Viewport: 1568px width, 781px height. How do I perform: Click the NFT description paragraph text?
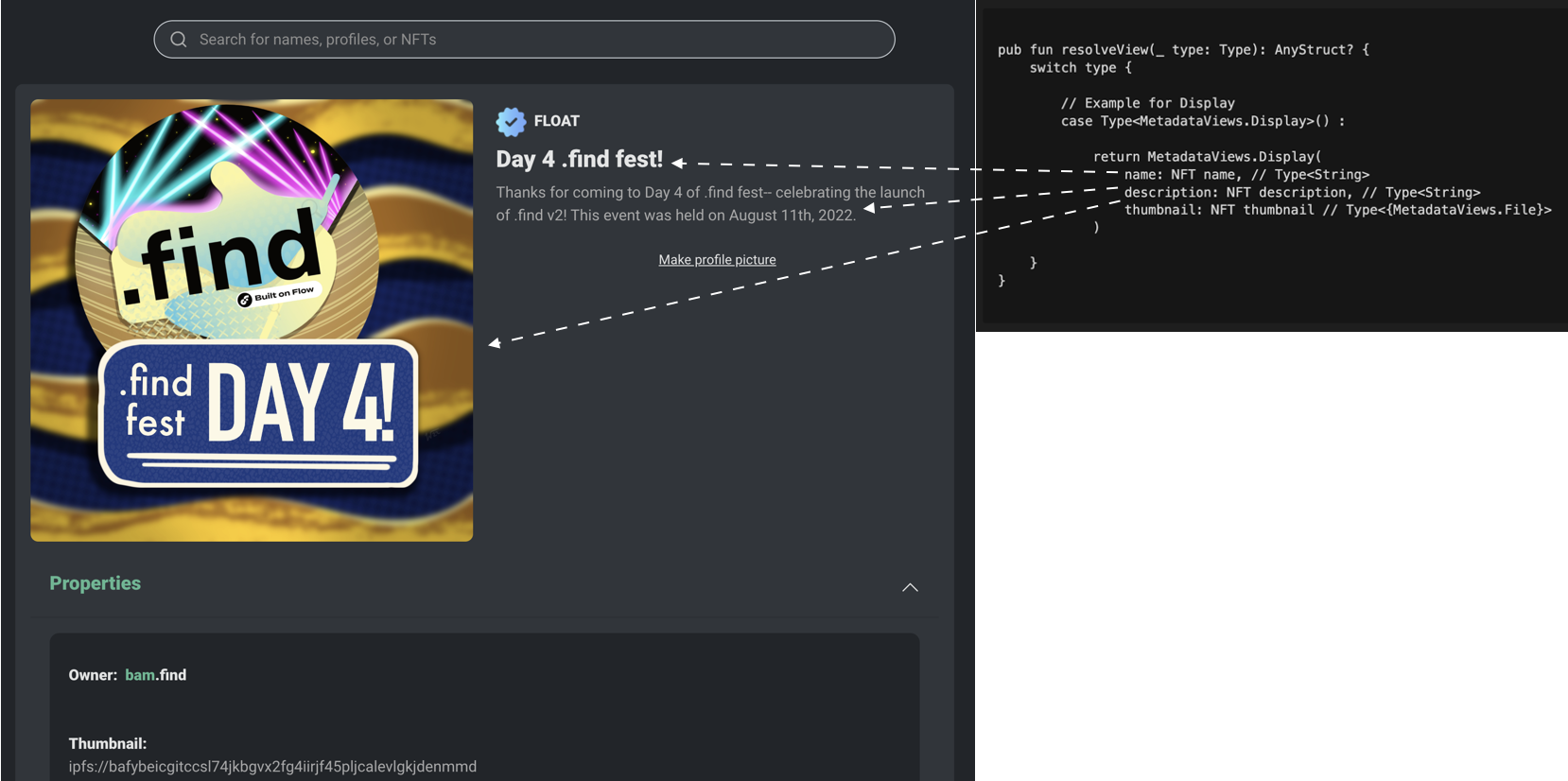pyautogui.click(x=709, y=203)
